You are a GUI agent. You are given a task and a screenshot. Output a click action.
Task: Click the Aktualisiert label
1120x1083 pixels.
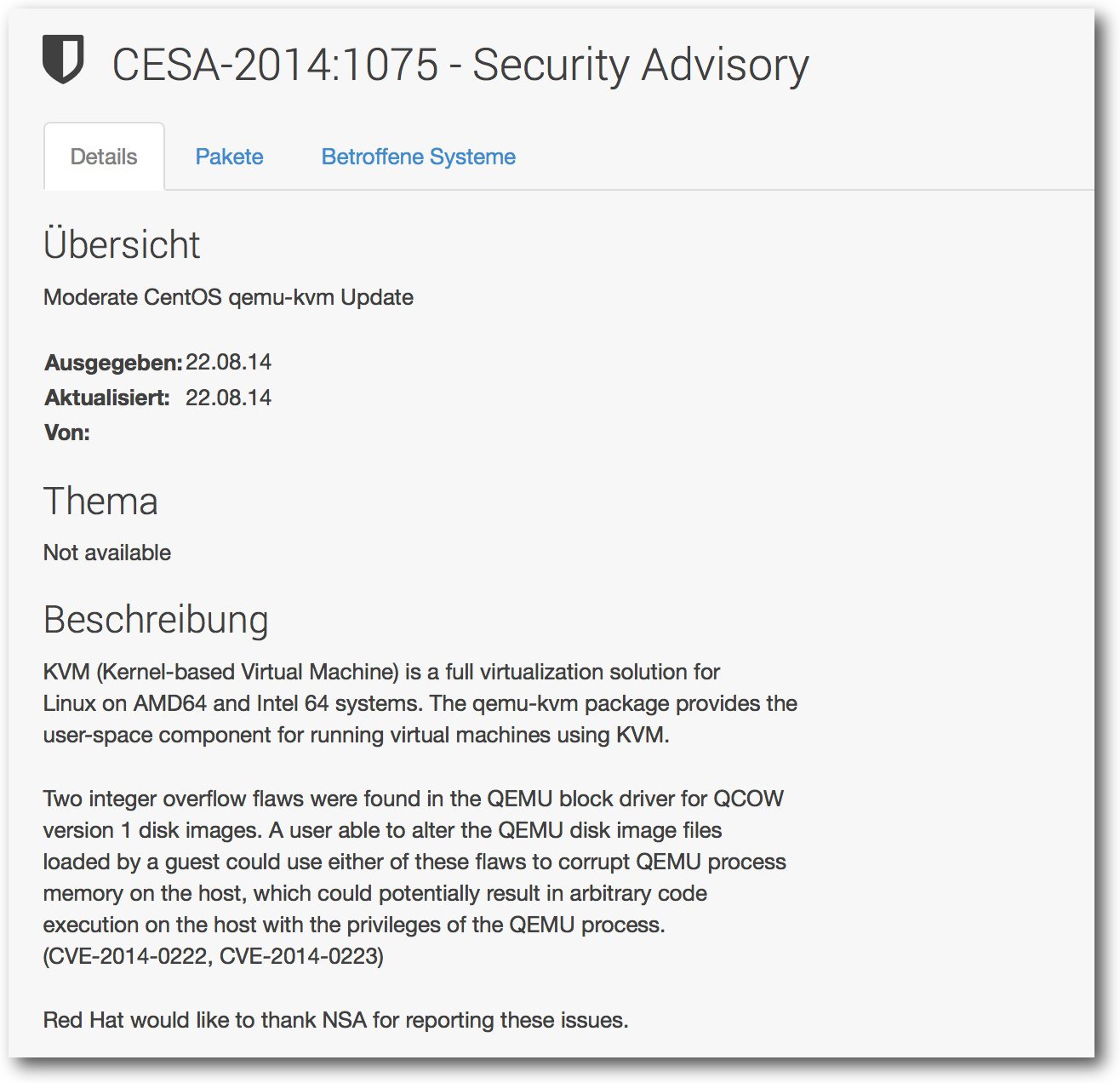[107, 398]
